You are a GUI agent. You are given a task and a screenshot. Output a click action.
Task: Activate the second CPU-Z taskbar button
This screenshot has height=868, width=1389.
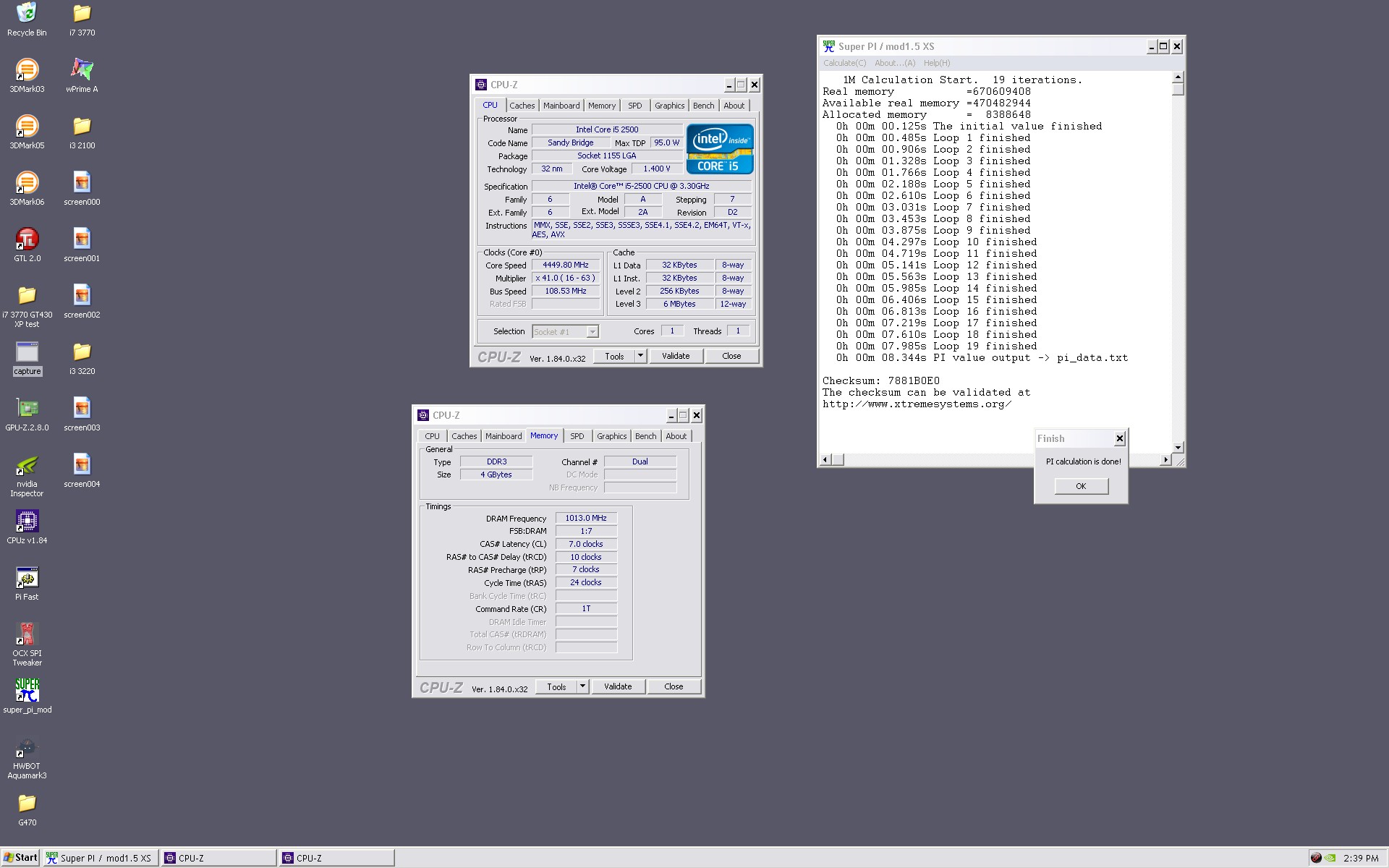pyautogui.click(x=336, y=858)
